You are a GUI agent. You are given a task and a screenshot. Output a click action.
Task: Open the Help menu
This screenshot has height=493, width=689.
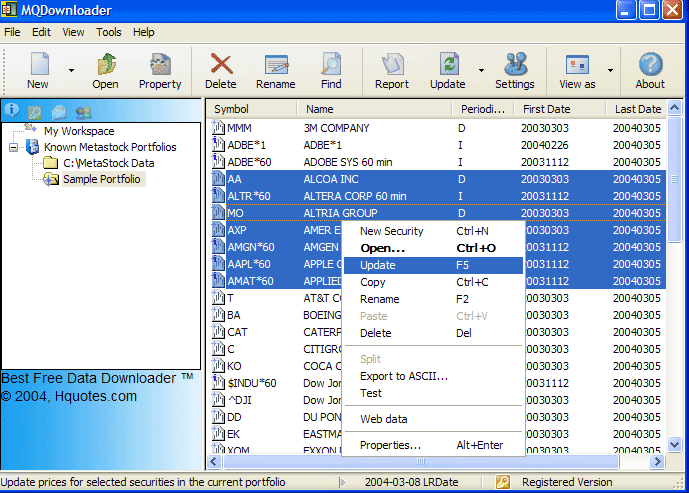tap(144, 32)
